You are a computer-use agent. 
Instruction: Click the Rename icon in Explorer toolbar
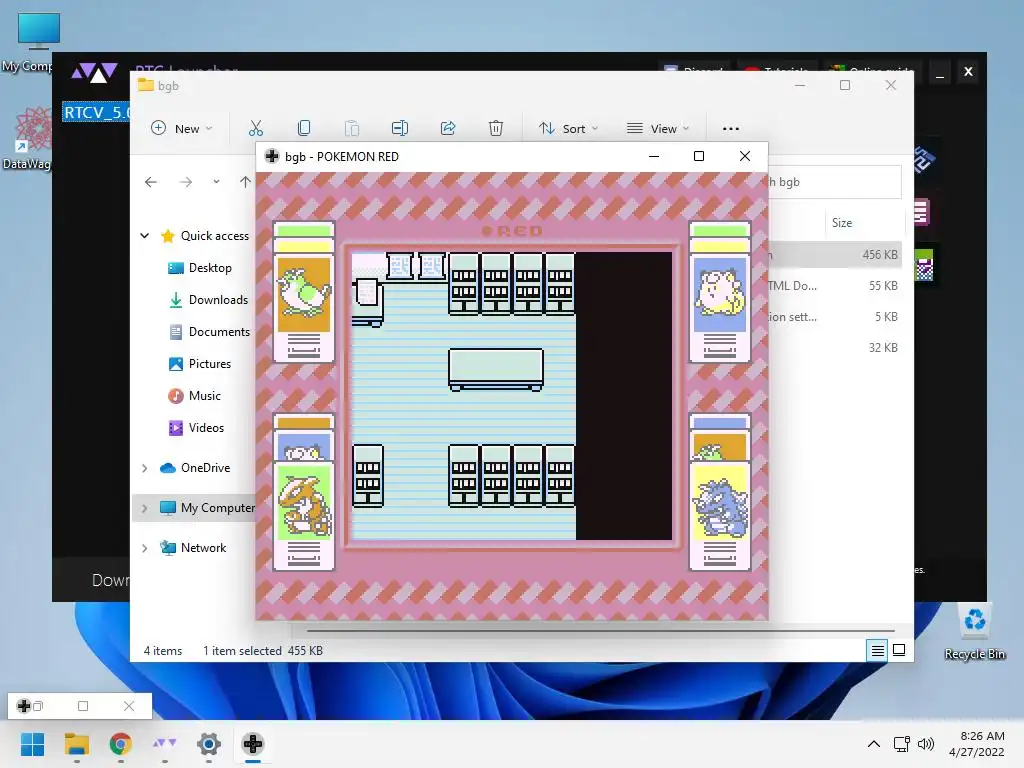coord(400,128)
